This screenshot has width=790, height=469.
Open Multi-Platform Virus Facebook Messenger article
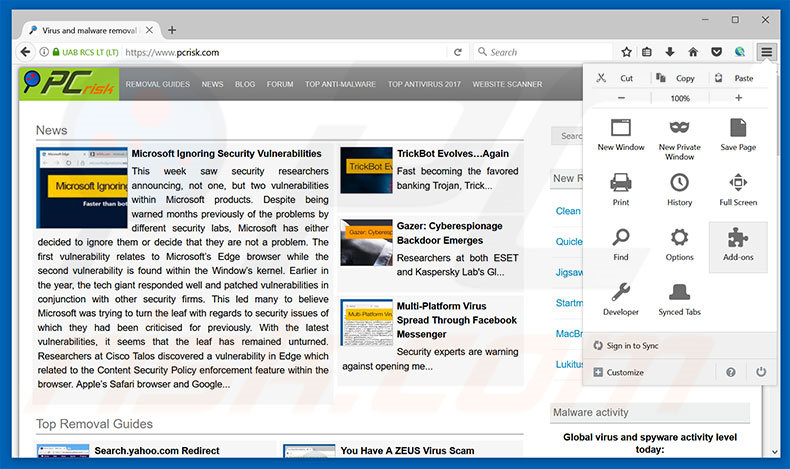tap(456, 320)
